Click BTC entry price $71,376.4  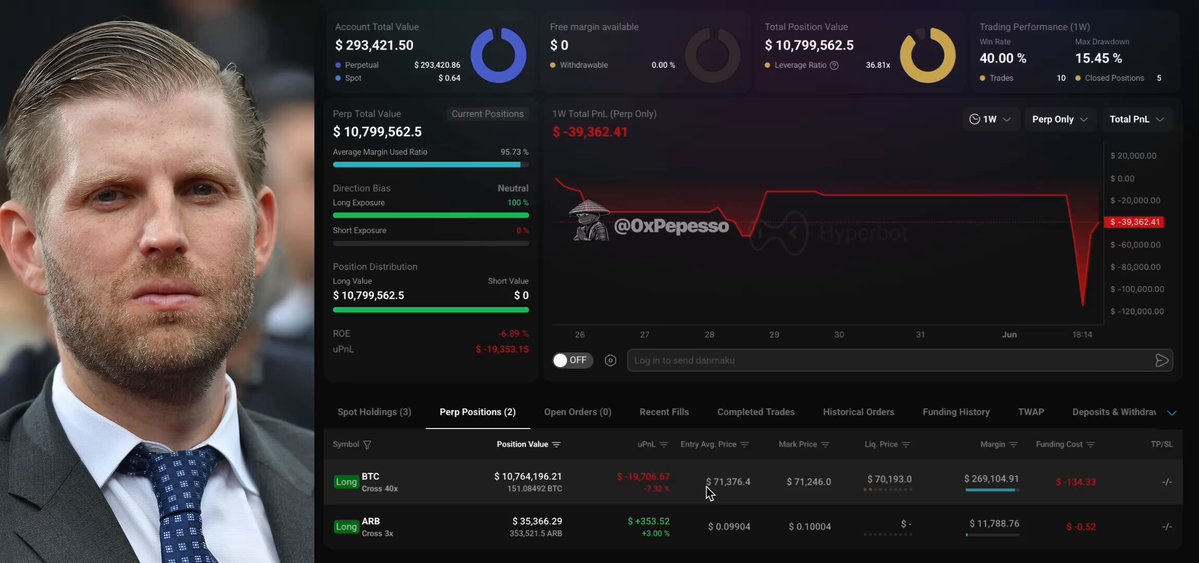(x=728, y=482)
